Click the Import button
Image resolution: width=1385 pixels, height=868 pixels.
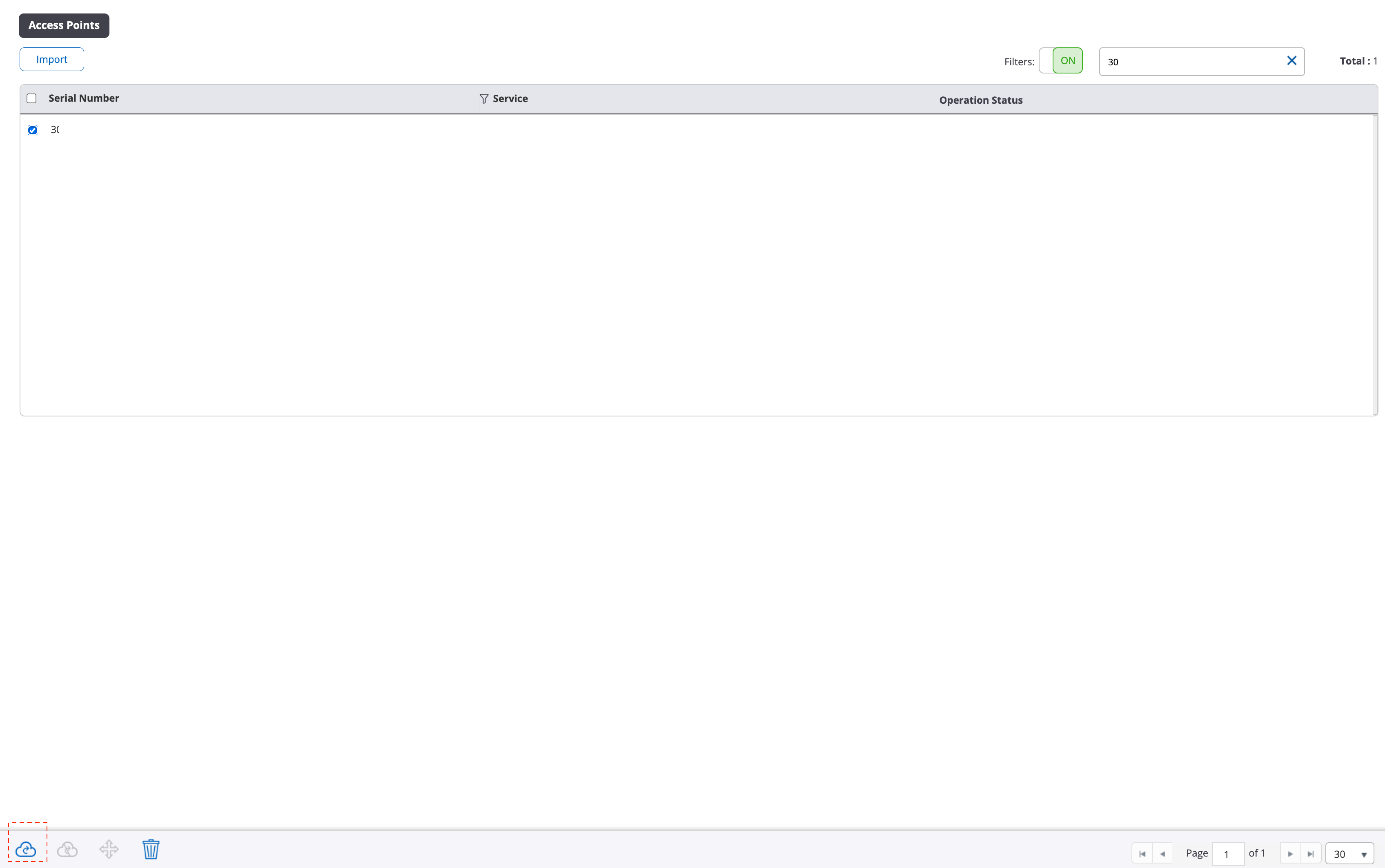point(51,58)
